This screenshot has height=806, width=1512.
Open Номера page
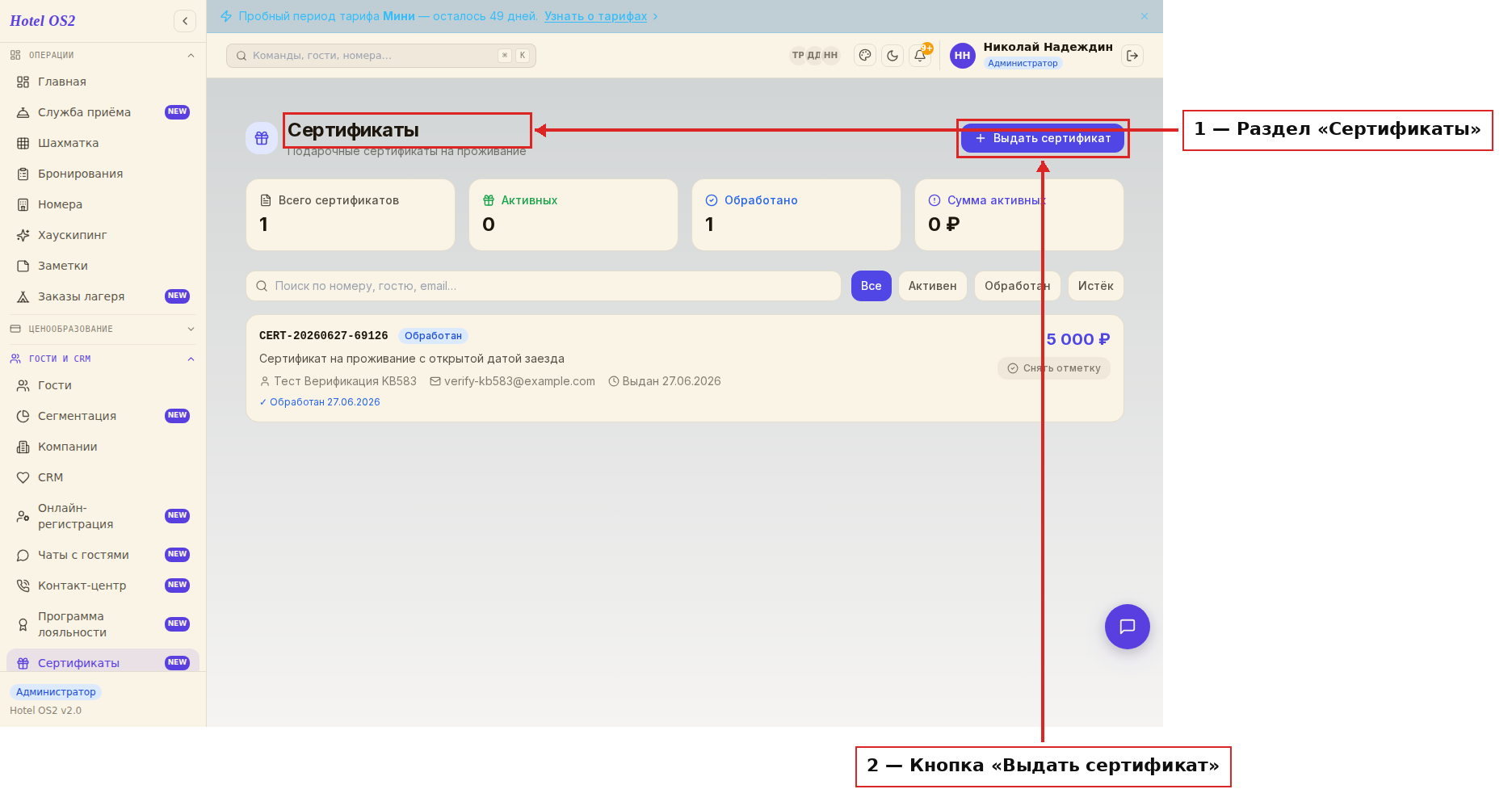pos(103,204)
